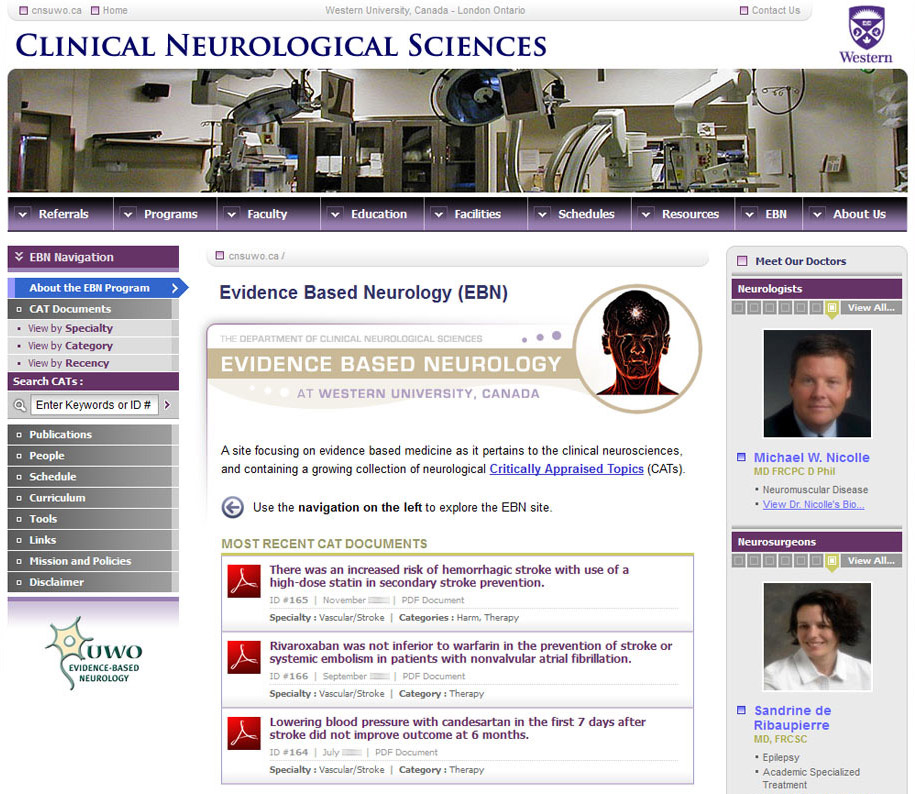Click the UWO Evidence-Based Neurology logo

coord(93,653)
